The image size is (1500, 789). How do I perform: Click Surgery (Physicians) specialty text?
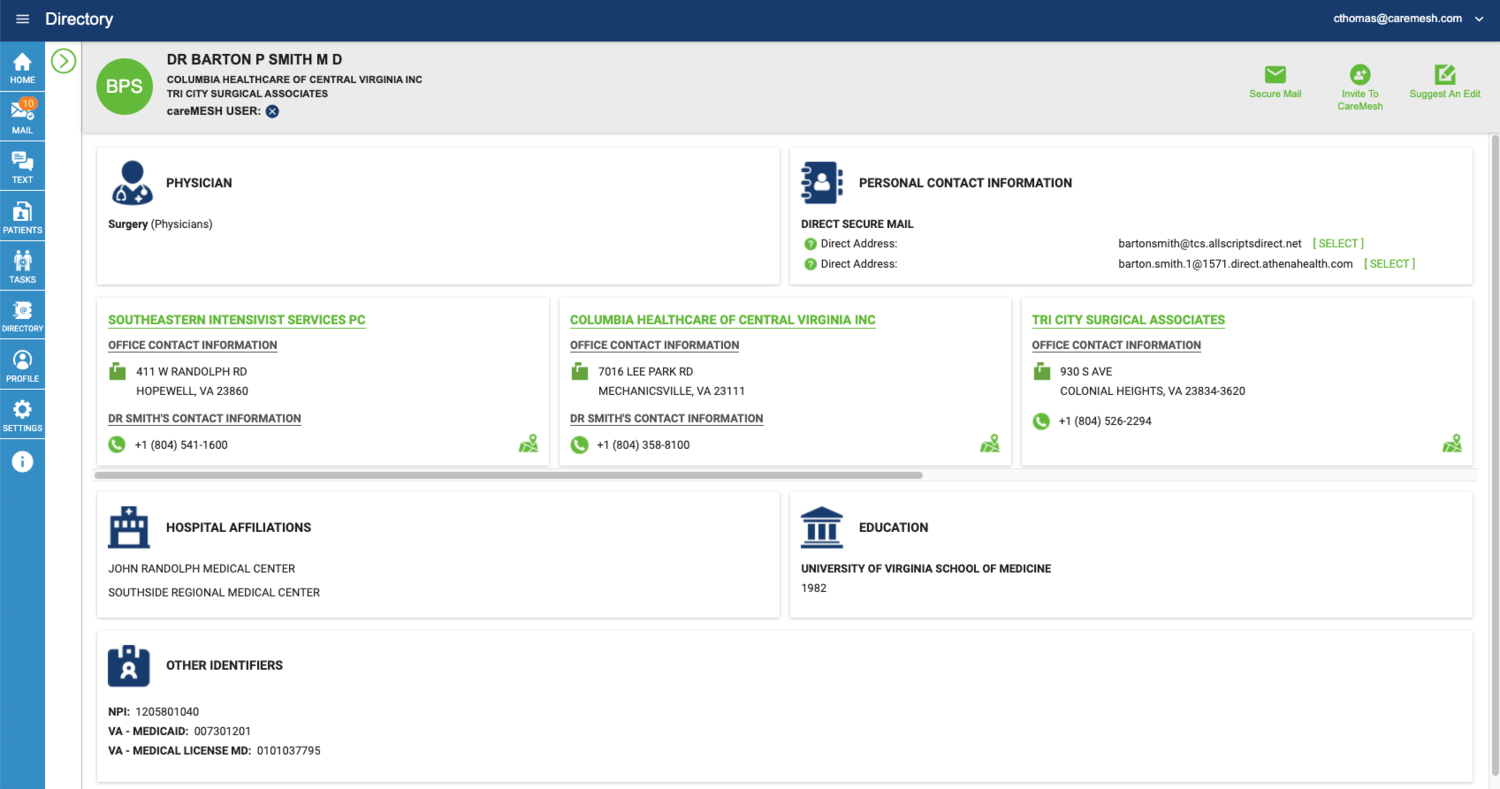point(160,224)
